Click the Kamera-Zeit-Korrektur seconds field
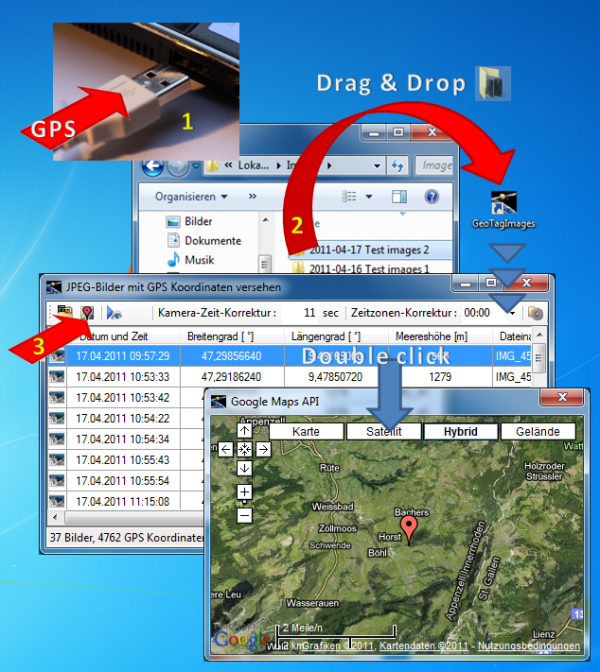600x672 pixels. click(x=299, y=313)
